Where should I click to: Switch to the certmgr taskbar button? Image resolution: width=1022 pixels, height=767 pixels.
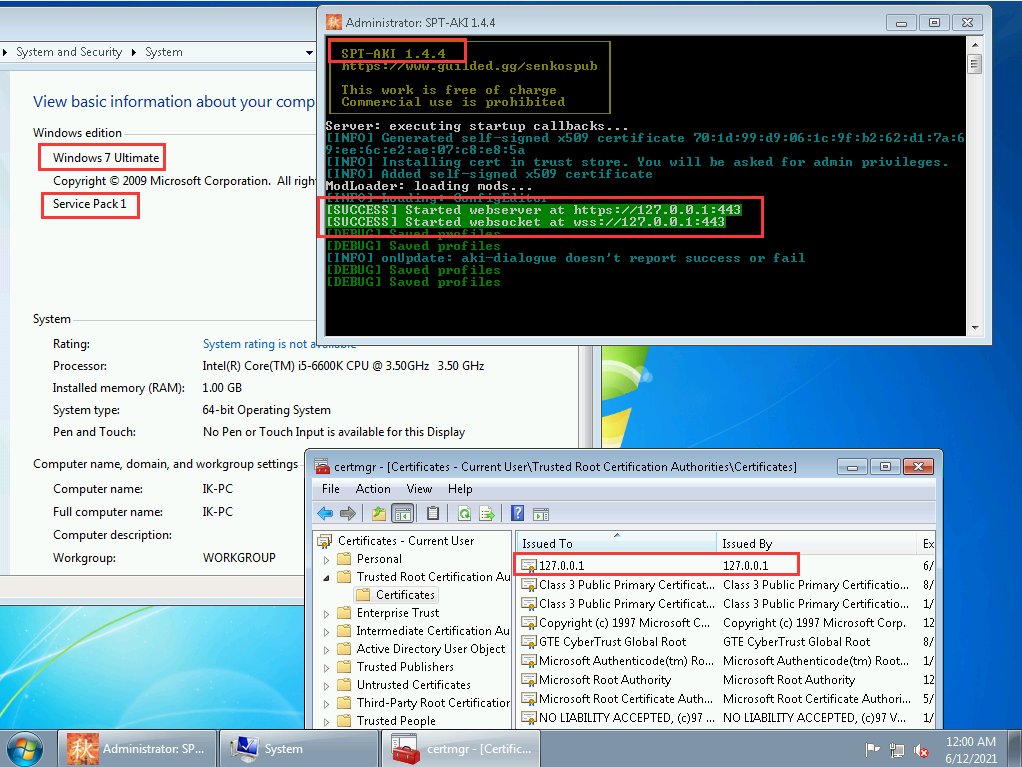point(461,749)
